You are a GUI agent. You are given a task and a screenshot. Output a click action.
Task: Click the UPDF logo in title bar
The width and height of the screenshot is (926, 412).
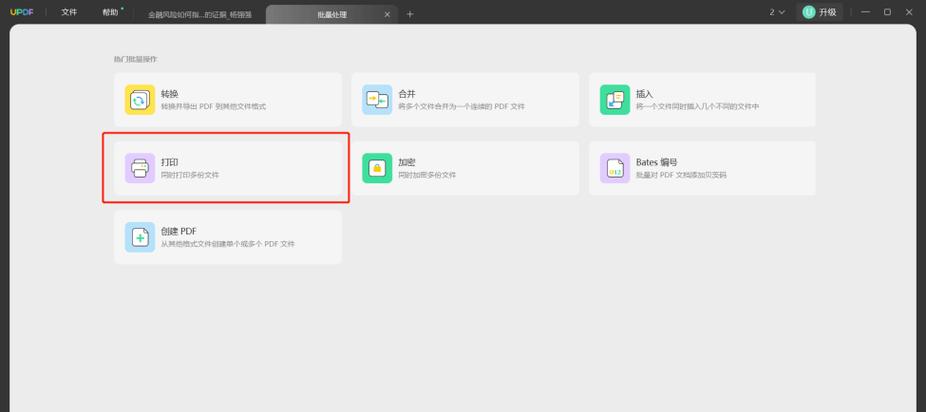22,12
